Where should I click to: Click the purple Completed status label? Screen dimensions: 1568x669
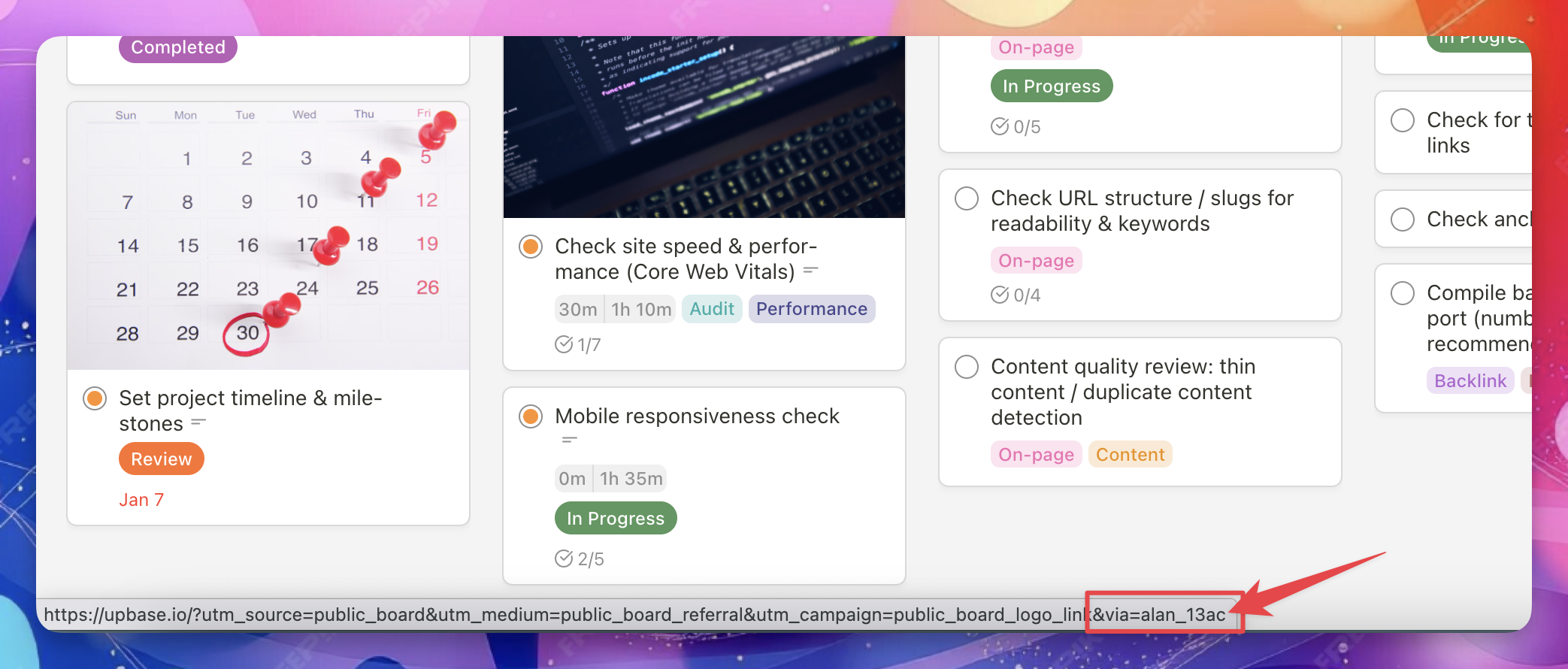pos(178,47)
